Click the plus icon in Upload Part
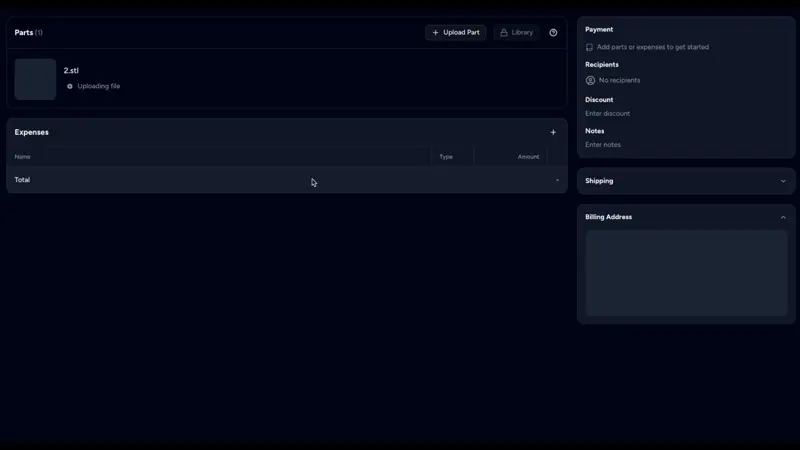Viewport: 800px width, 450px height. pyautogui.click(x=435, y=32)
